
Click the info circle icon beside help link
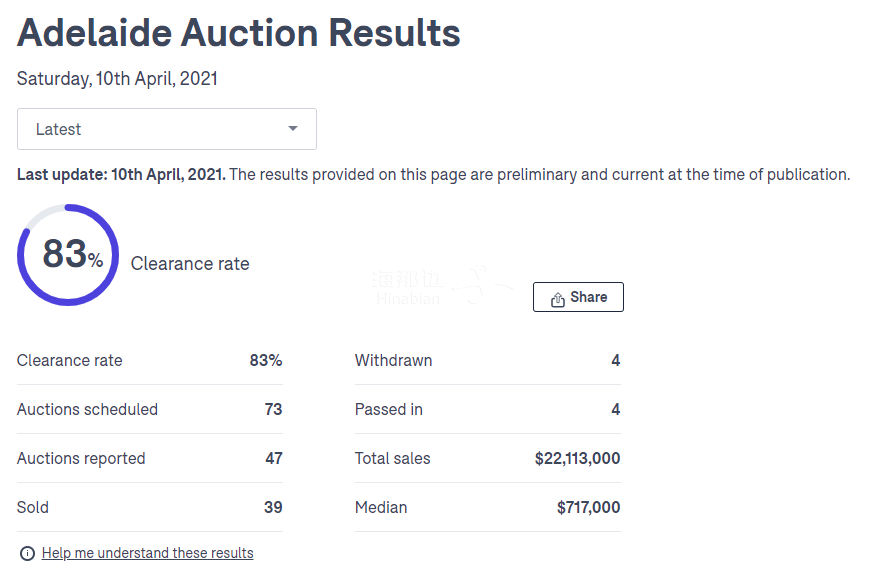pyautogui.click(x=27, y=553)
